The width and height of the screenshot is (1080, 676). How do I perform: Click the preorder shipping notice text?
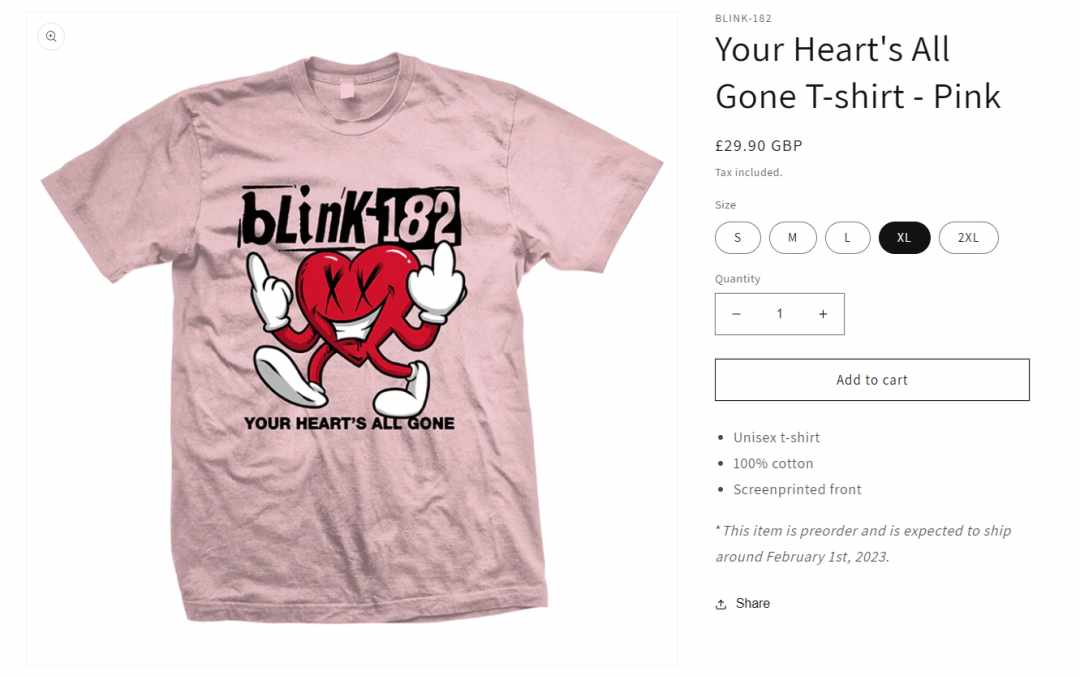pos(863,544)
